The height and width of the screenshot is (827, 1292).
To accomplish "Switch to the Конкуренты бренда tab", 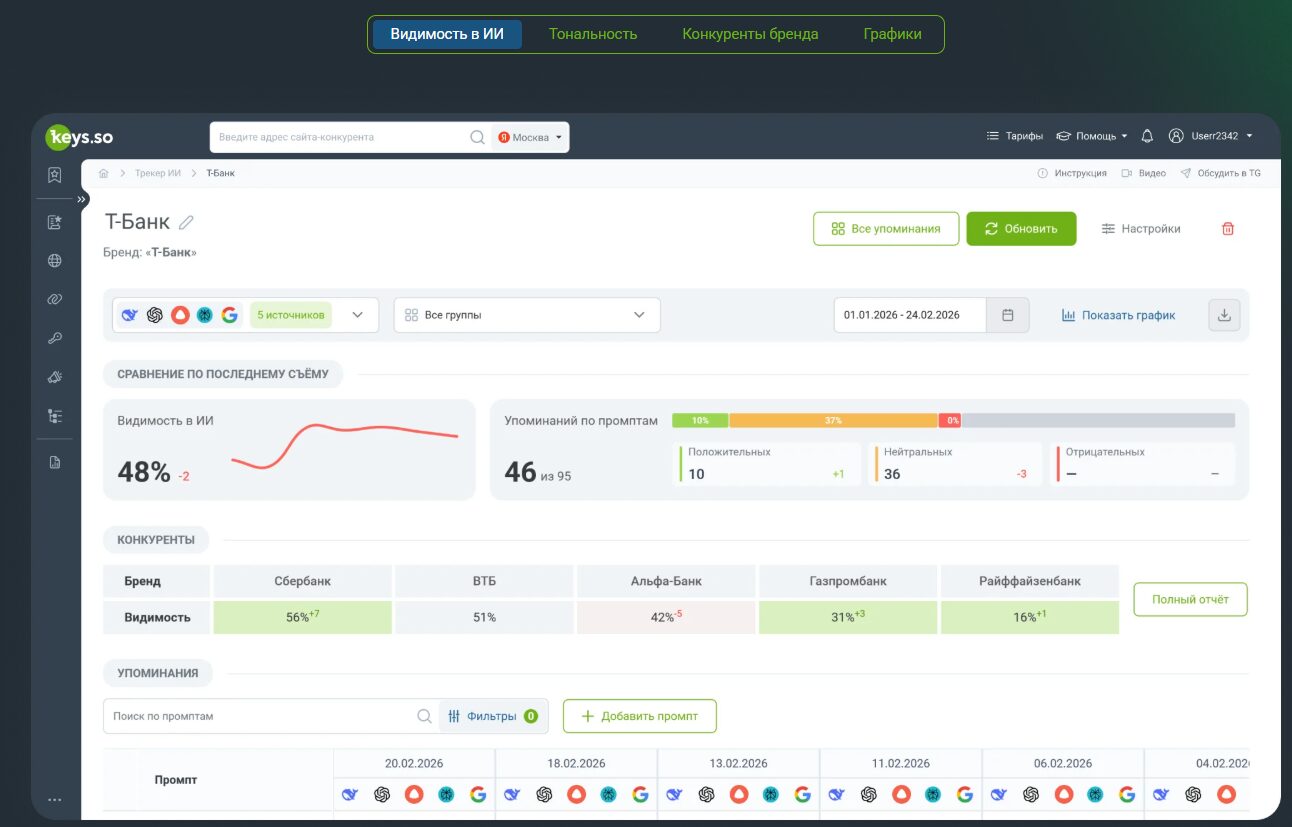I will (x=750, y=34).
